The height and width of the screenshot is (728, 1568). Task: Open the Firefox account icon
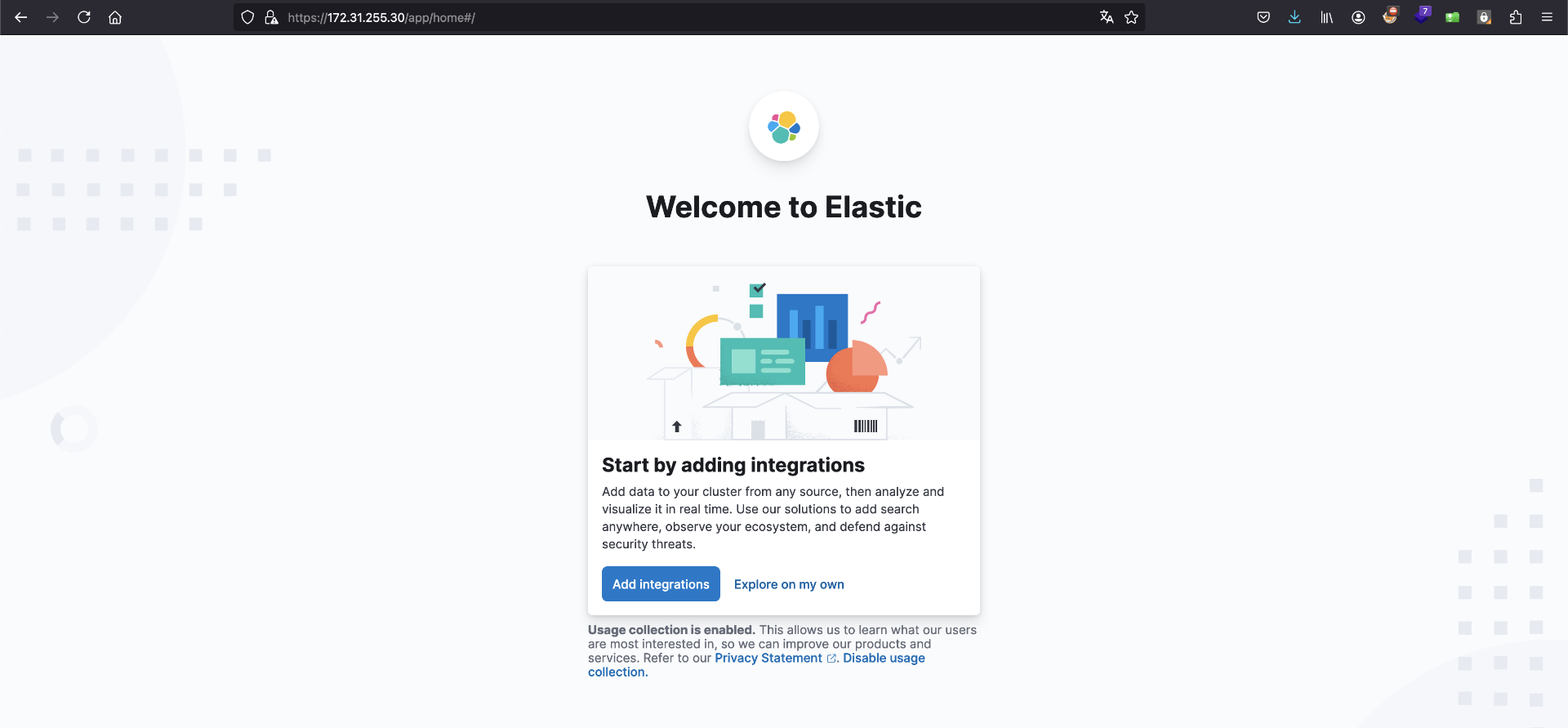1358,17
